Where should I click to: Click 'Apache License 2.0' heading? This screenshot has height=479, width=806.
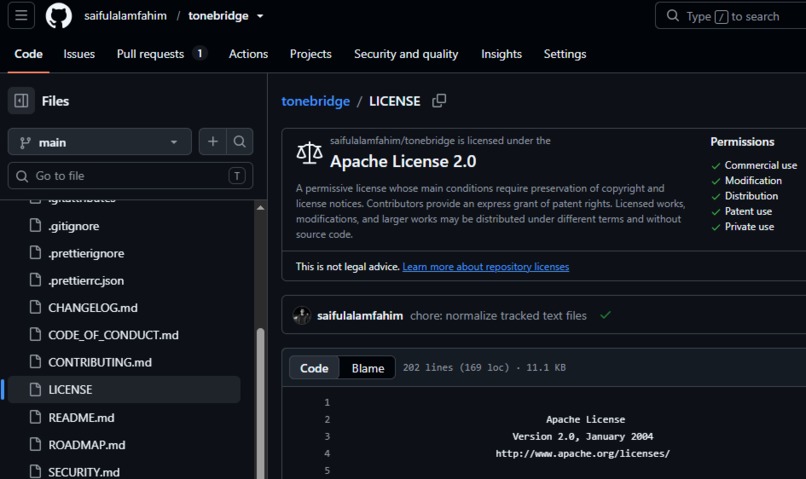pyautogui.click(x=403, y=161)
